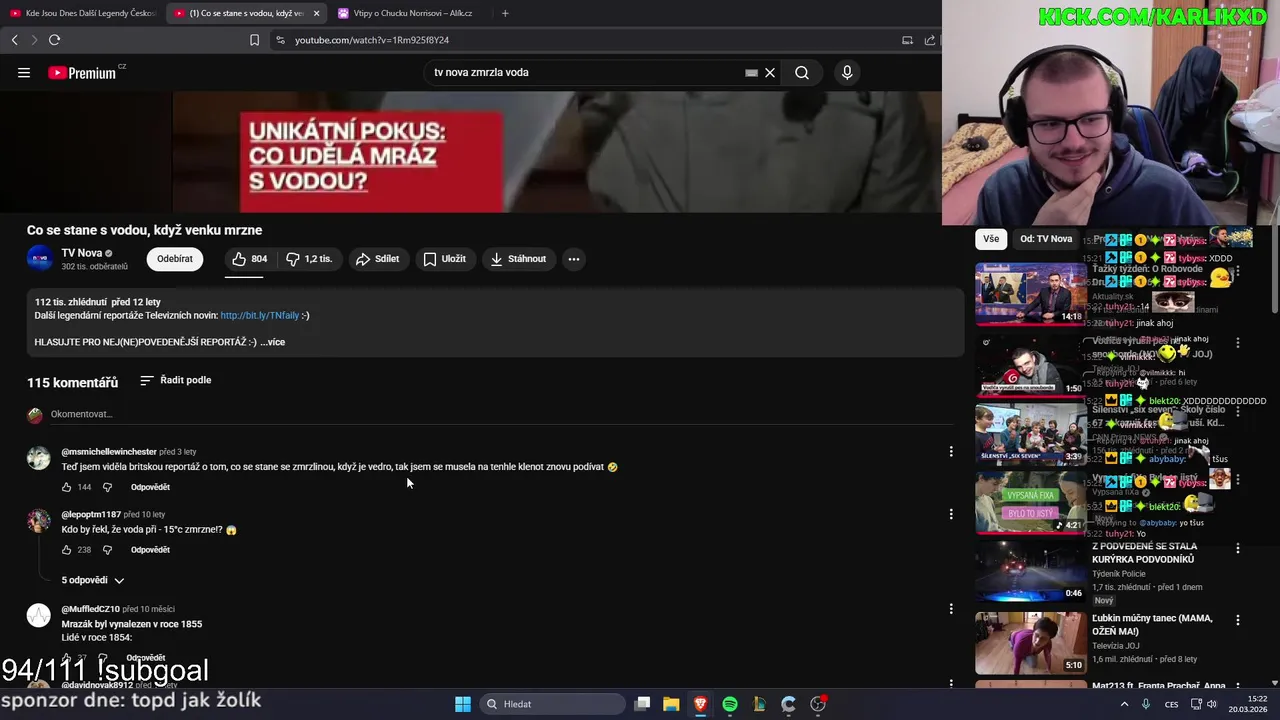
Task: Open Task View on the taskbar
Action: click(642, 704)
